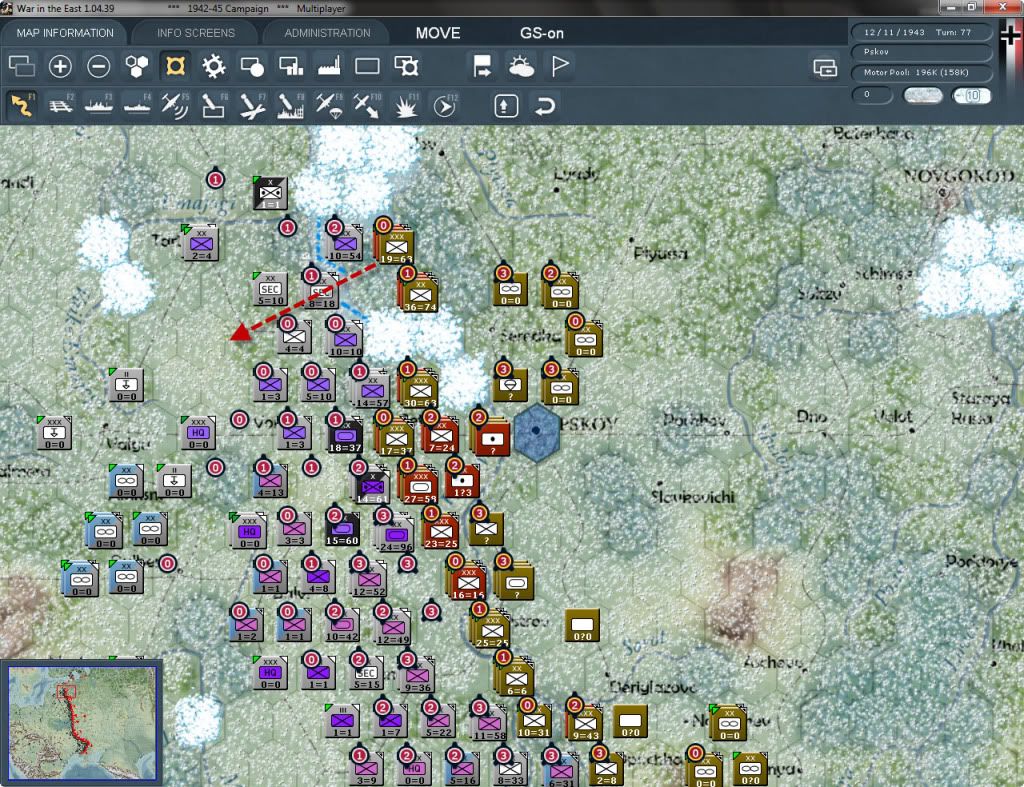Viewport: 1024px width, 787px height.
Task: Show the weather overlay
Action: tap(521, 66)
